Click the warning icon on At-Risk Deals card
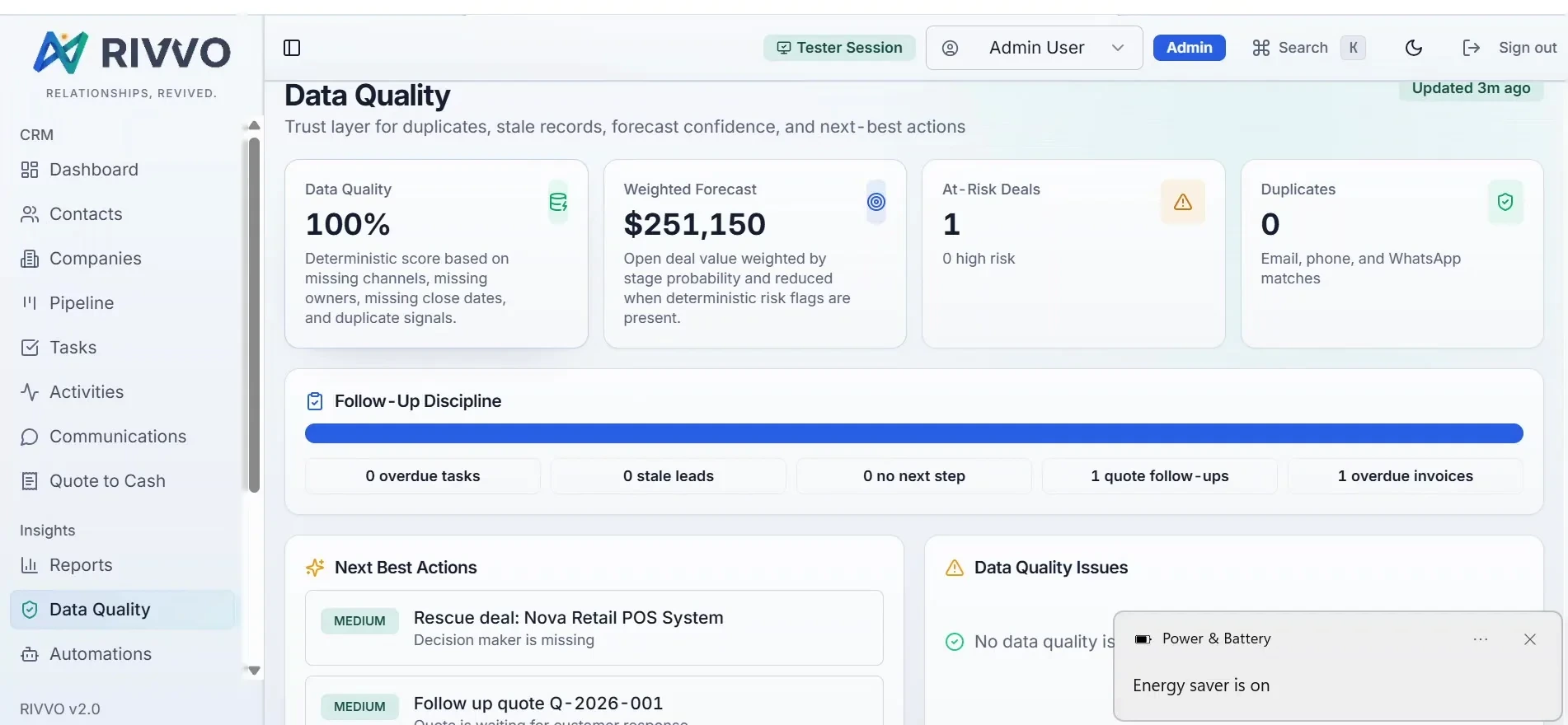 [x=1183, y=202]
